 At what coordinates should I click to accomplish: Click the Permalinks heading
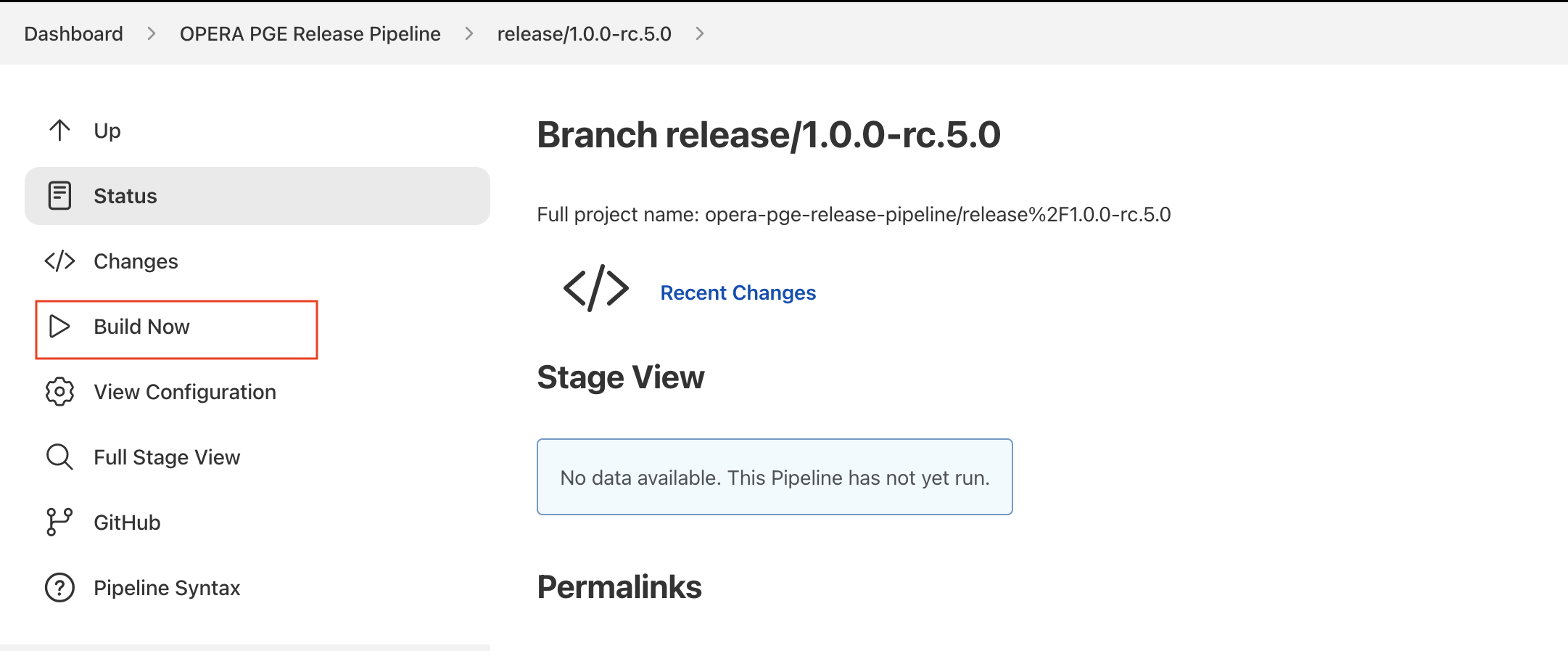(619, 587)
